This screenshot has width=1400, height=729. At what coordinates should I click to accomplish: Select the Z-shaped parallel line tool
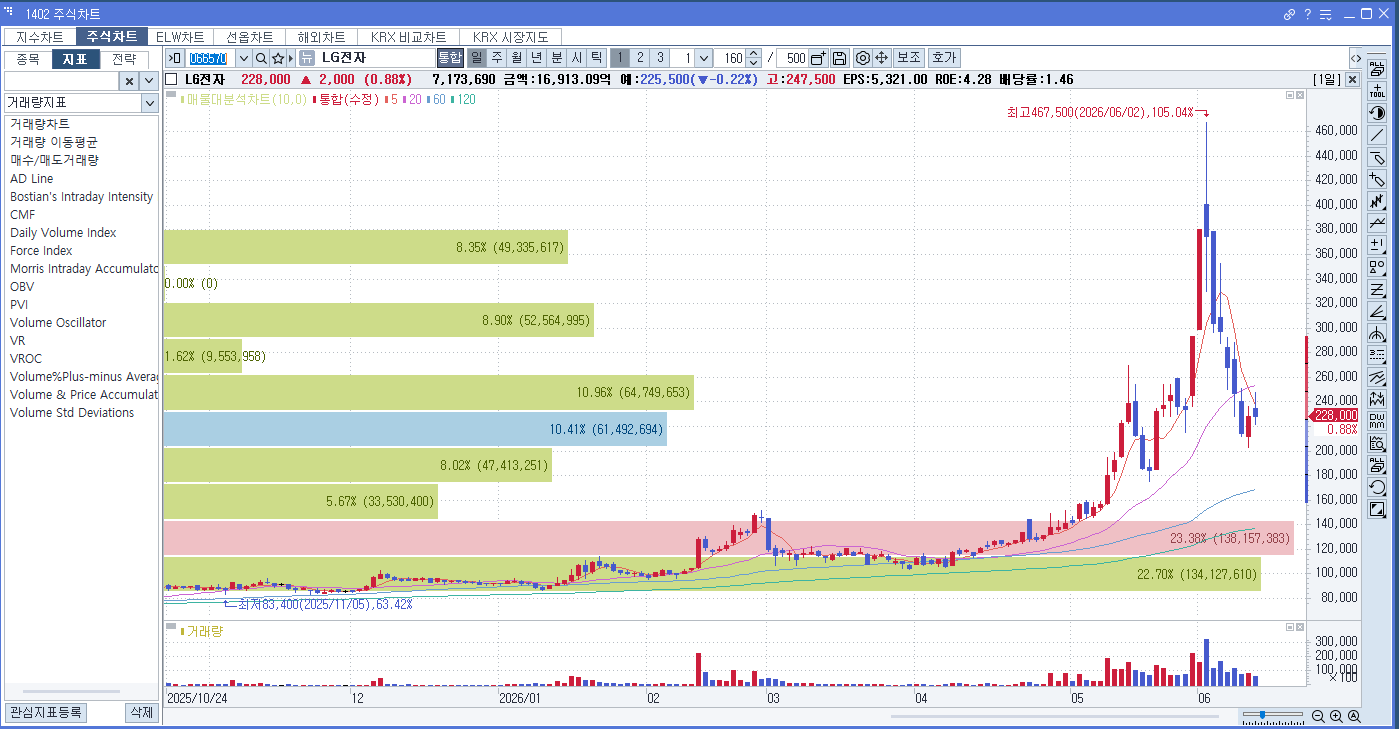[1377, 289]
